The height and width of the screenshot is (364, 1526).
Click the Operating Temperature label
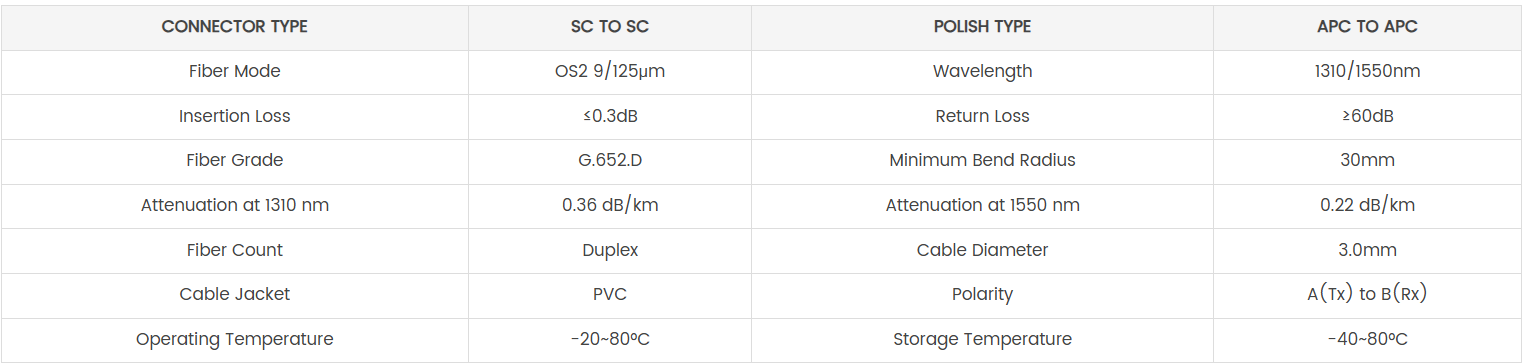click(235, 339)
